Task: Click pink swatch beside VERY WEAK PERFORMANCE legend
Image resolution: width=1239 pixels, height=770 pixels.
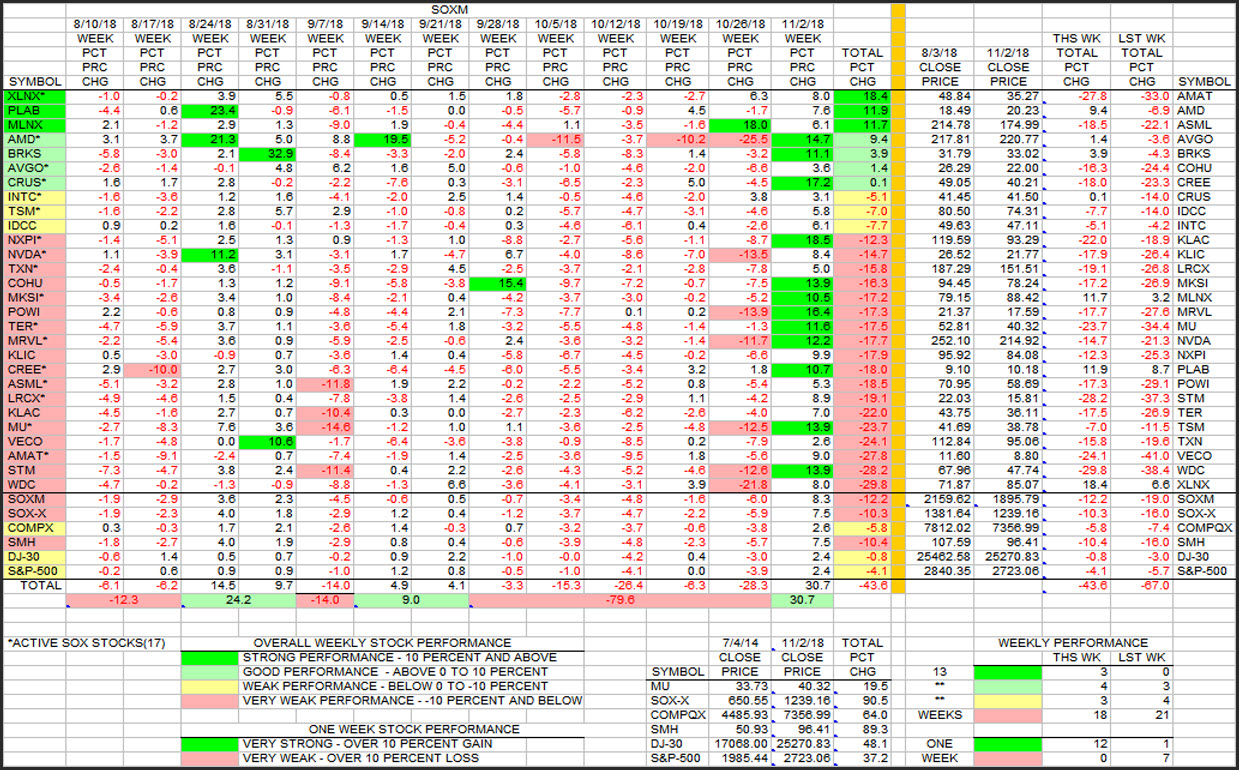Action: 211,700
